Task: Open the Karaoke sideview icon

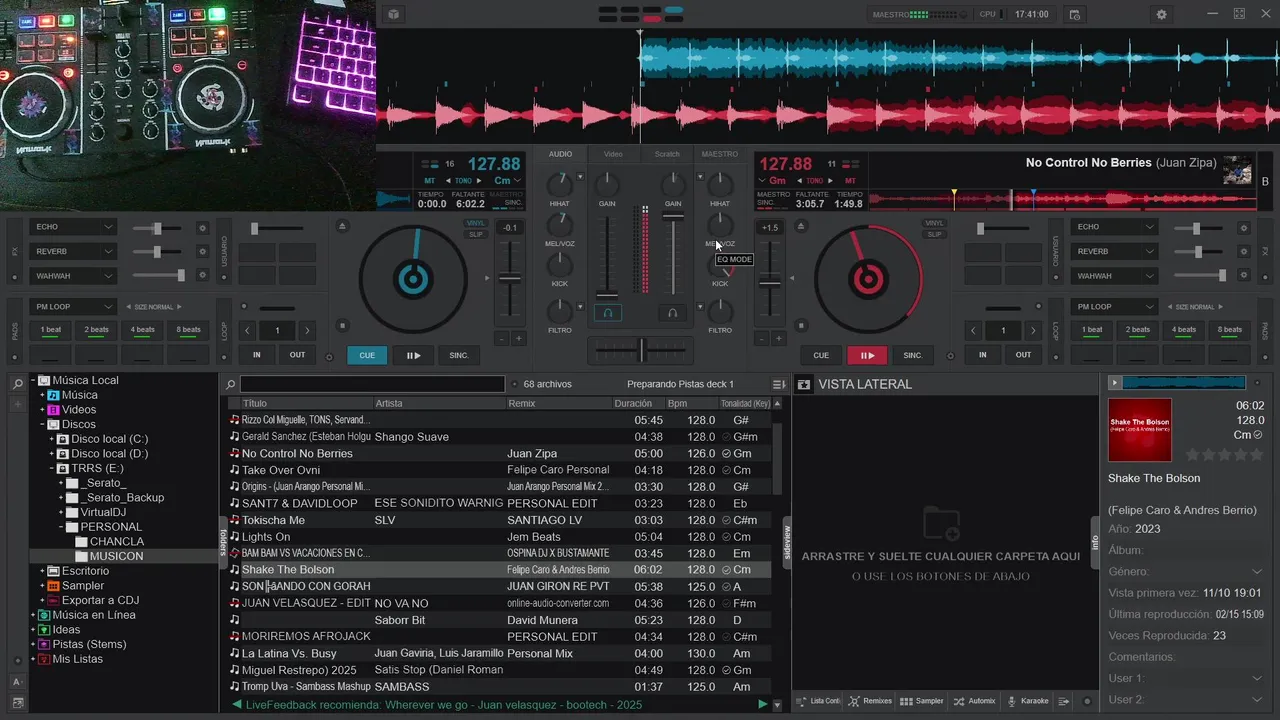Action: click(1028, 701)
